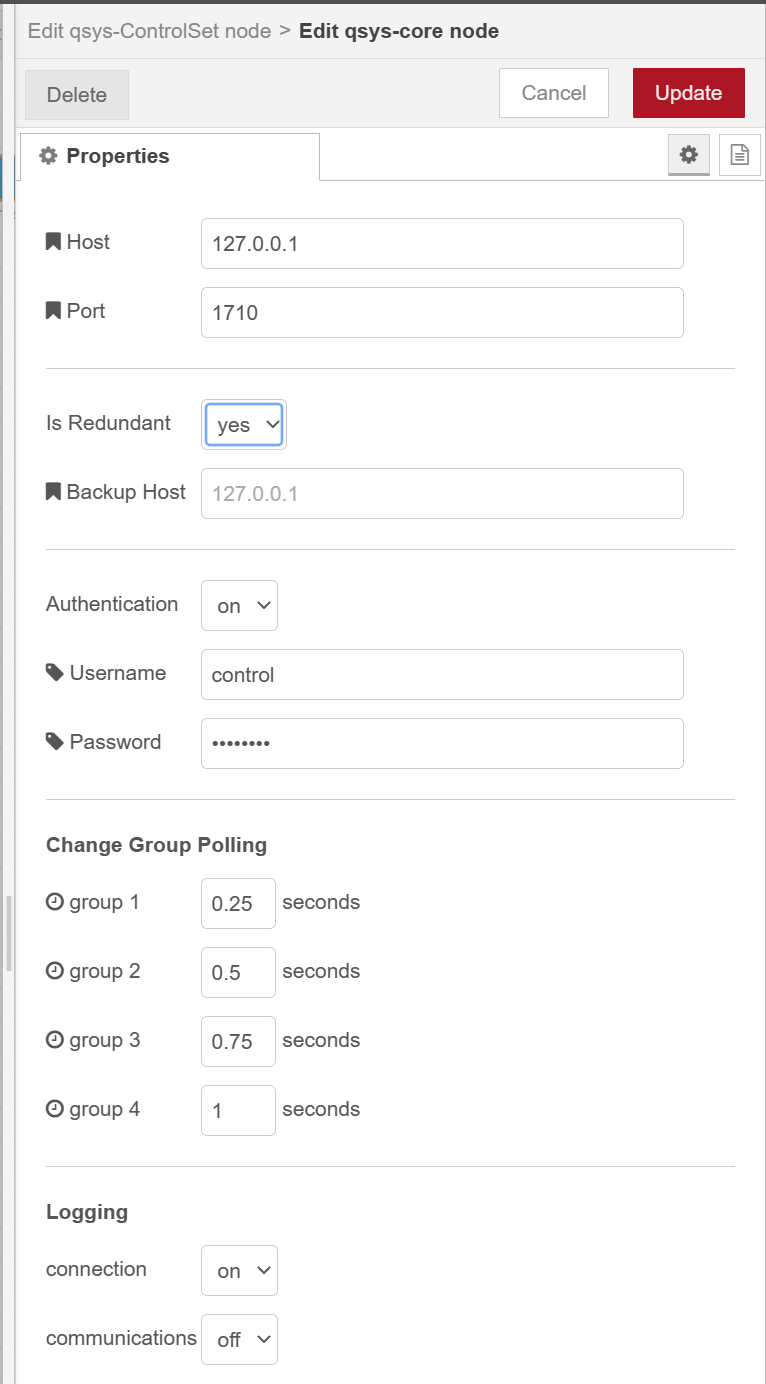766x1384 pixels.
Task: Expand the connection logging dropdown
Action: [x=239, y=1271]
